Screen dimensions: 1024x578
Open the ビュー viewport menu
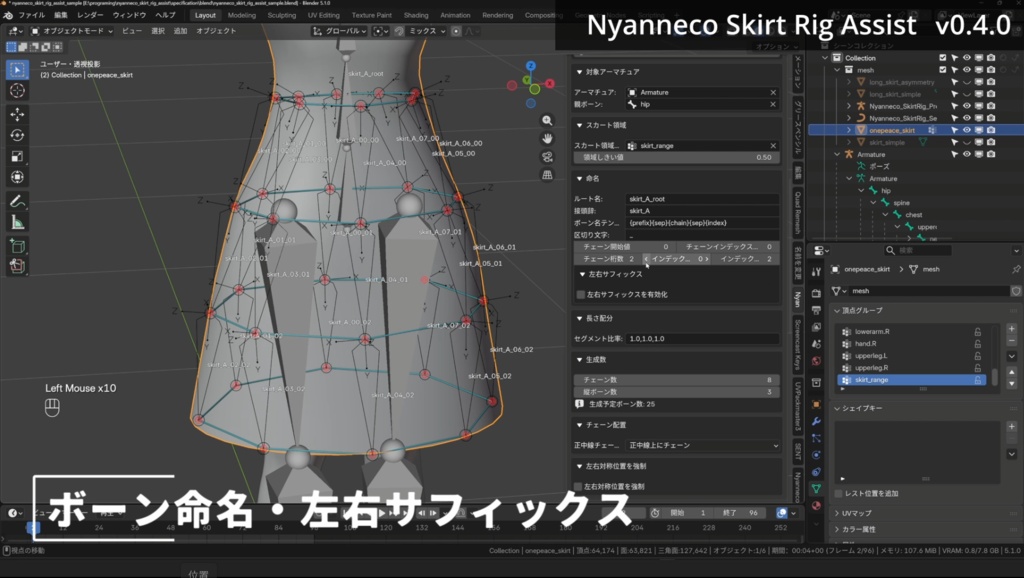[131, 31]
